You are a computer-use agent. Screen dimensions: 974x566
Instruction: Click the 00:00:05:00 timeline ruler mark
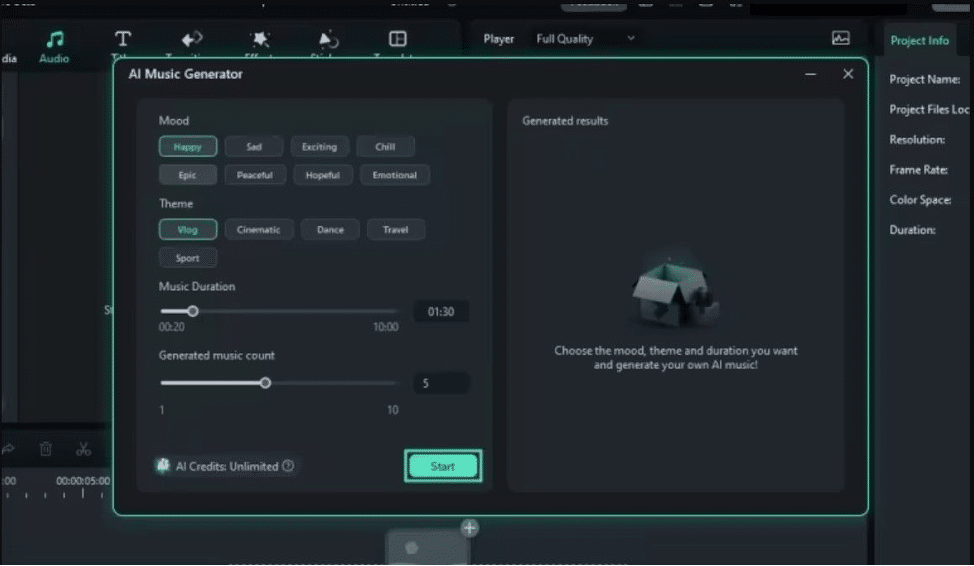[x=83, y=481]
